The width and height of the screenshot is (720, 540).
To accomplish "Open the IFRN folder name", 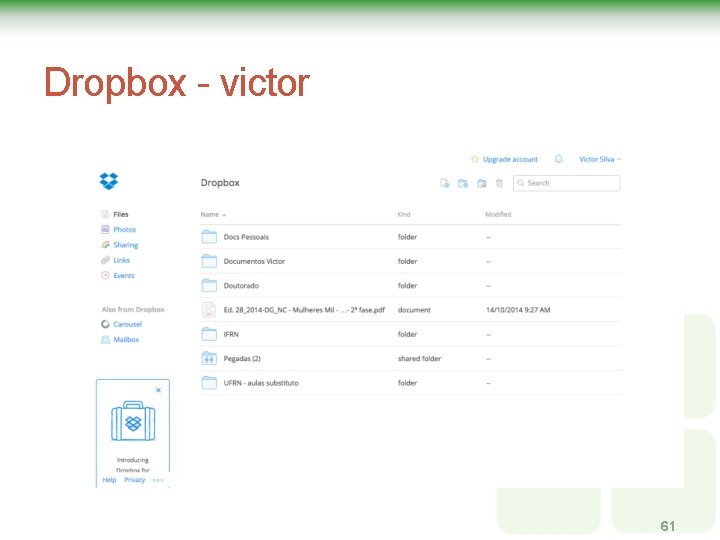I will click(231, 334).
